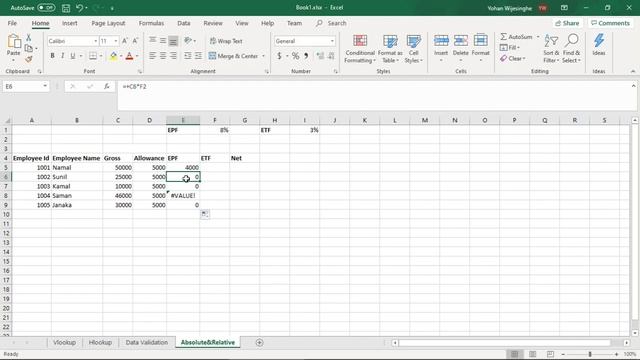640x360 pixels.
Task: Save the workbook with the disk icon
Action: coord(66,8)
